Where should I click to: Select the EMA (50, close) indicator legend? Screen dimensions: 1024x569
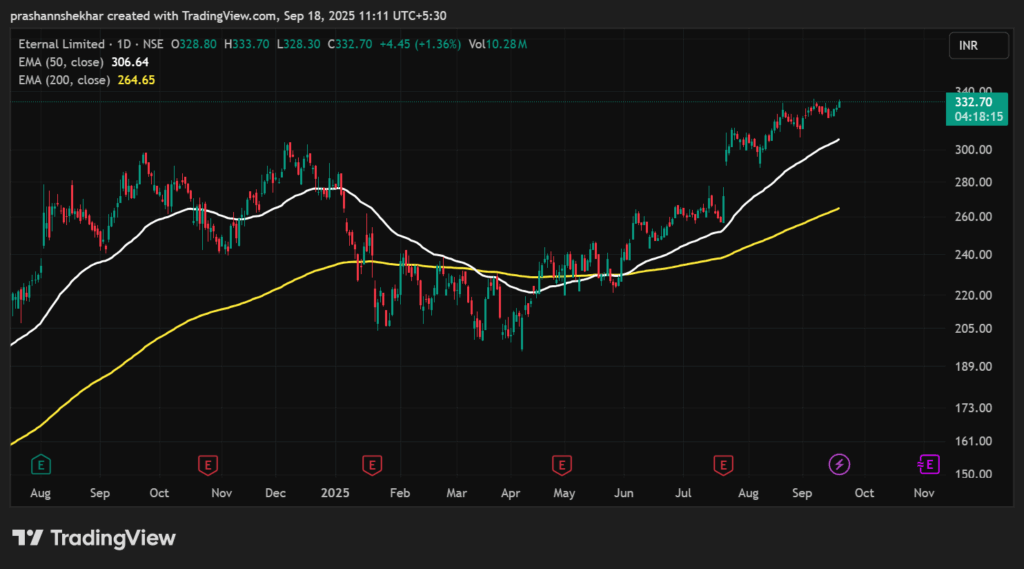coord(58,62)
